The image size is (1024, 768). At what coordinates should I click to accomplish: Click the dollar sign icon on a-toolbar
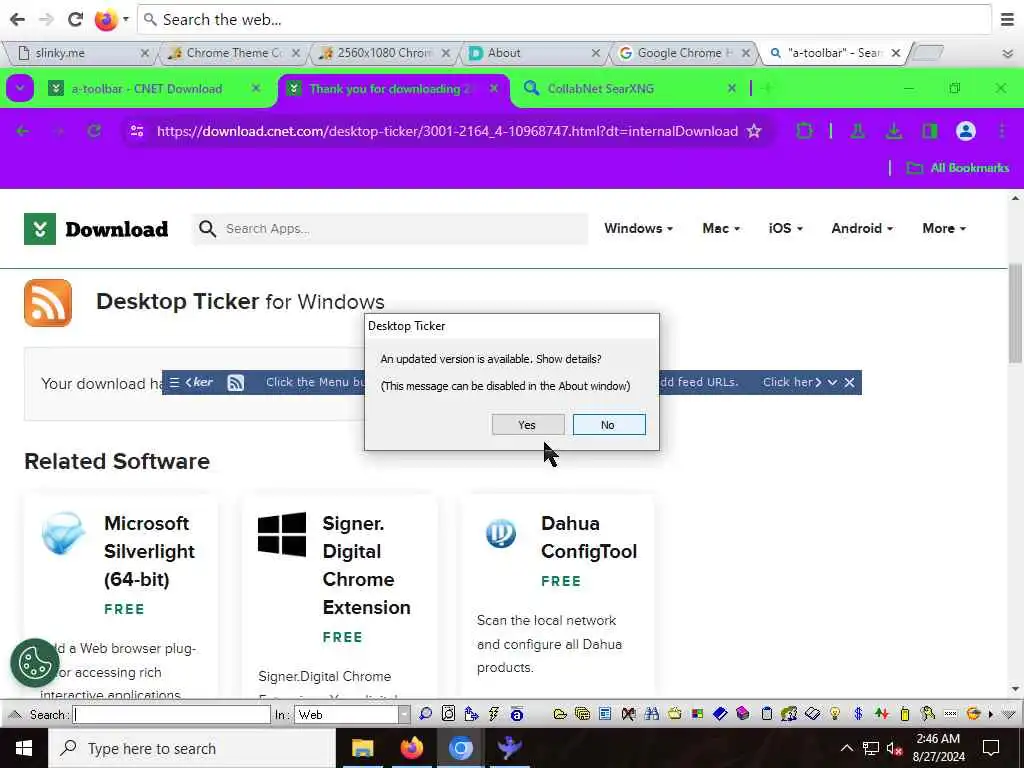click(x=858, y=714)
